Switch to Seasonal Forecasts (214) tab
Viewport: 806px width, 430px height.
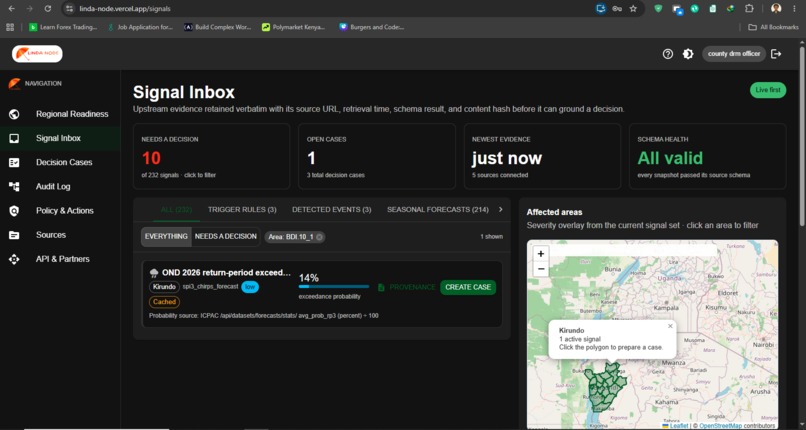pyautogui.click(x=437, y=210)
